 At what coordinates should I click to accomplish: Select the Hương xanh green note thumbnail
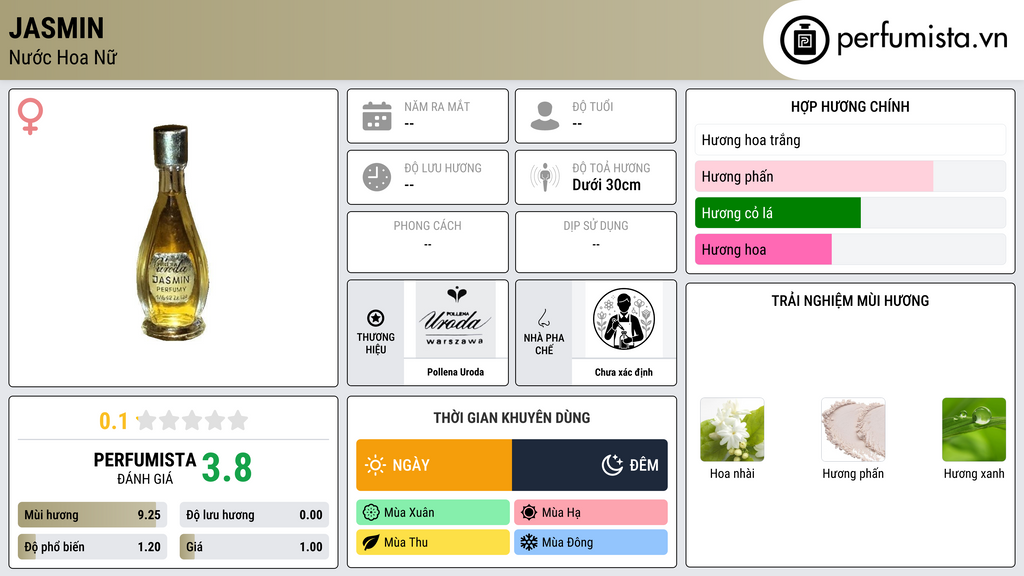click(974, 430)
